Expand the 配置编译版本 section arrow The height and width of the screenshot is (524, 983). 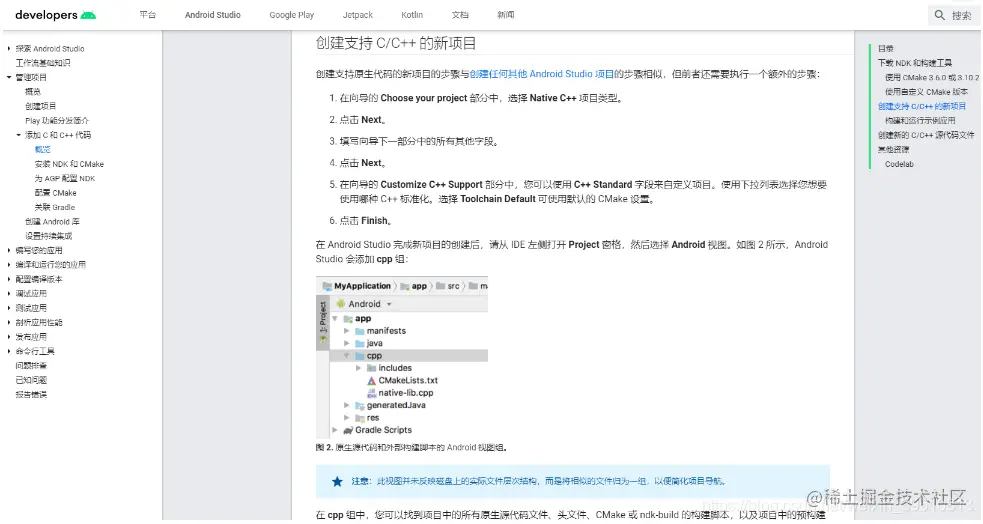[9, 279]
